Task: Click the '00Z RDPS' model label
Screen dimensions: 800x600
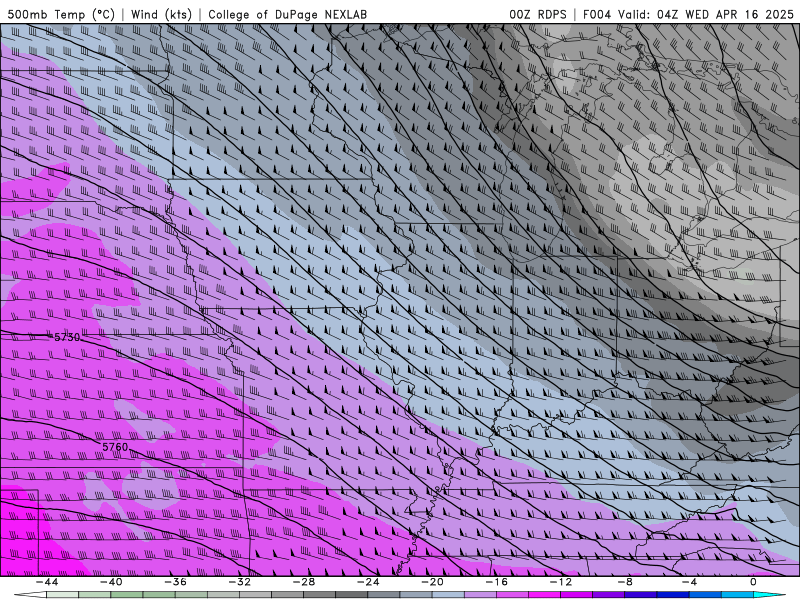Action: (538, 14)
